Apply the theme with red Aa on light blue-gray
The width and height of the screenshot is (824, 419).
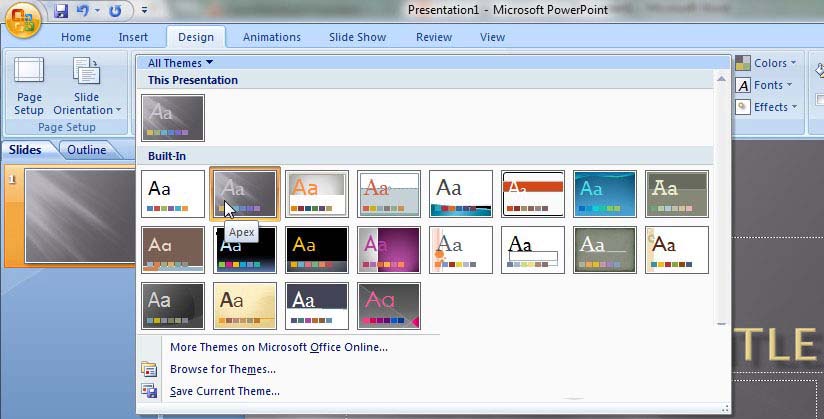click(x=389, y=193)
